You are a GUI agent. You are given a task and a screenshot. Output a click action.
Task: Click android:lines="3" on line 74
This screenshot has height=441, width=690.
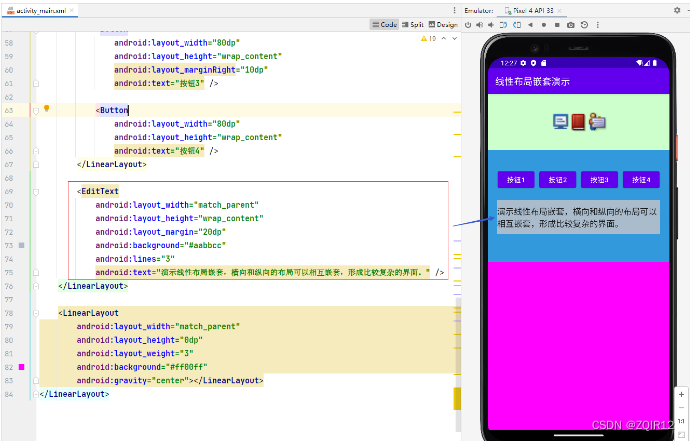click(135, 259)
